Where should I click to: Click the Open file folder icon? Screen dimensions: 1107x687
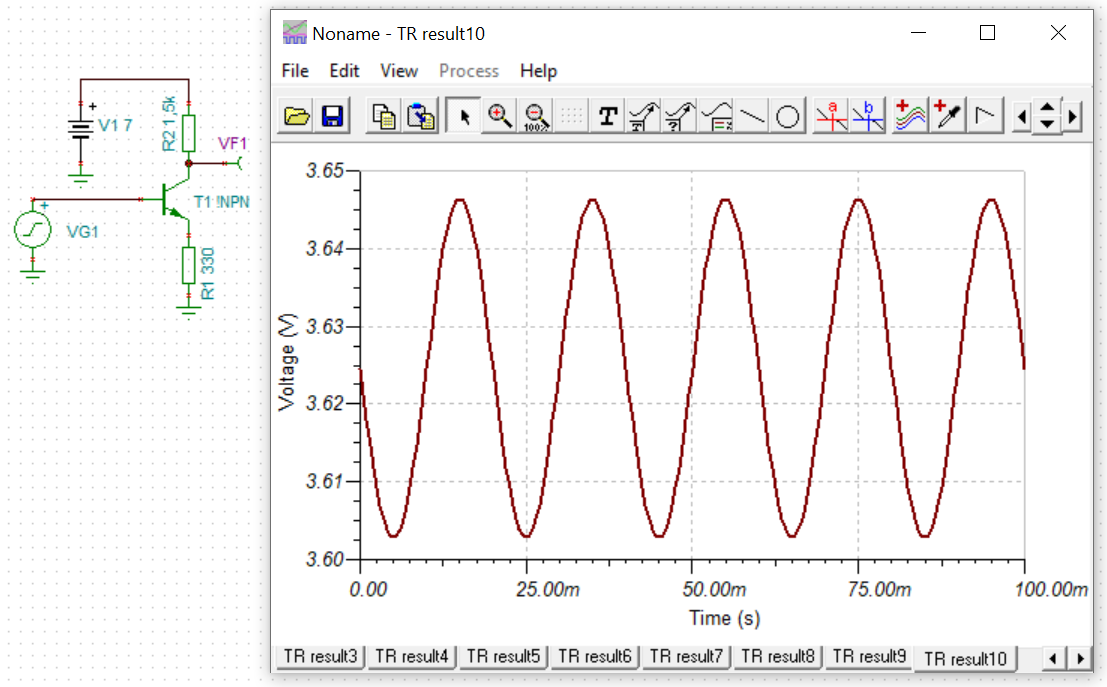pyautogui.click(x=297, y=117)
